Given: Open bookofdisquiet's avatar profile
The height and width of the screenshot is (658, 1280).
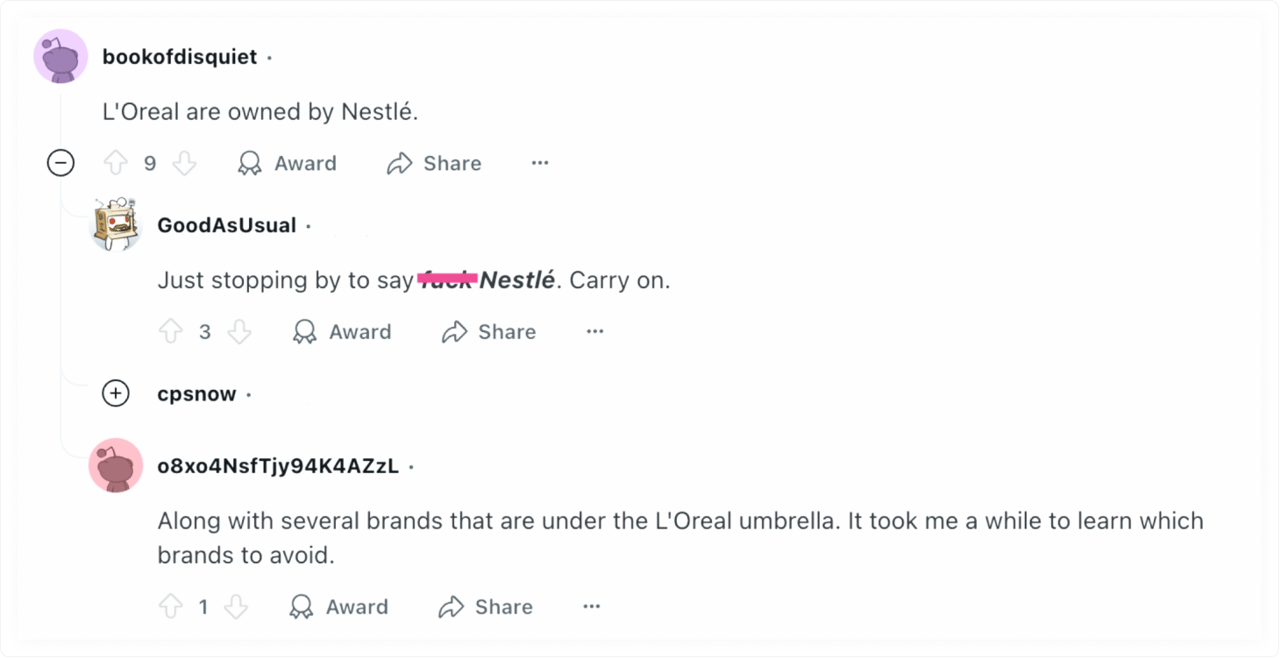Looking at the screenshot, I should coord(61,57).
